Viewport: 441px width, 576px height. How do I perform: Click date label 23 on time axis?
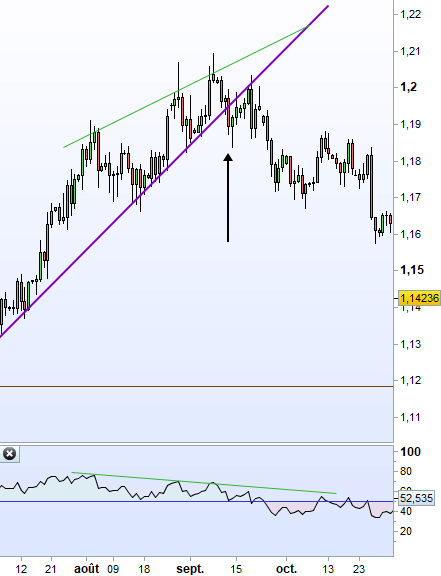(x=359, y=569)
